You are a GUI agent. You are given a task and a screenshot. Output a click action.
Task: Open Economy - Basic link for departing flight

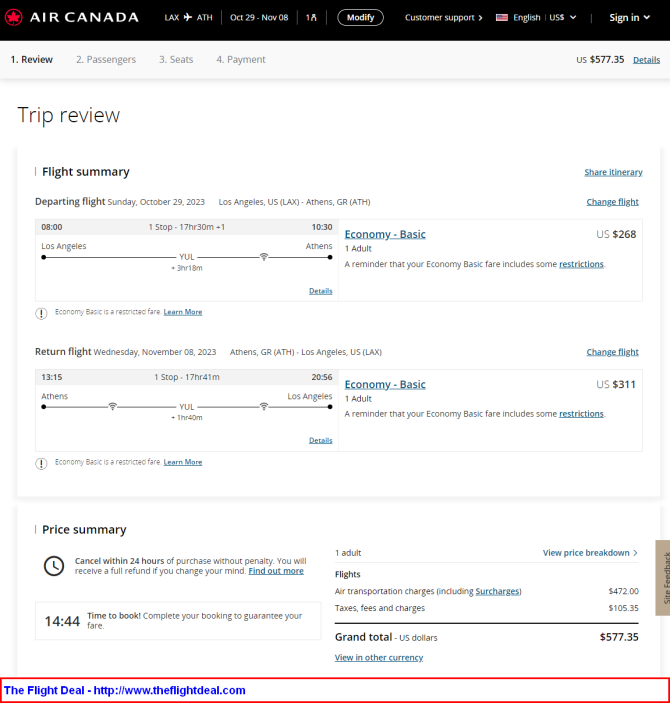pos(385,234)
